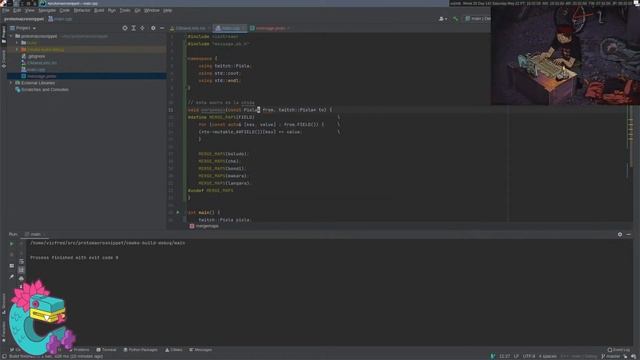Expand External Libraries node
This screenshot has height=360, width=640.
coord(11,83)
